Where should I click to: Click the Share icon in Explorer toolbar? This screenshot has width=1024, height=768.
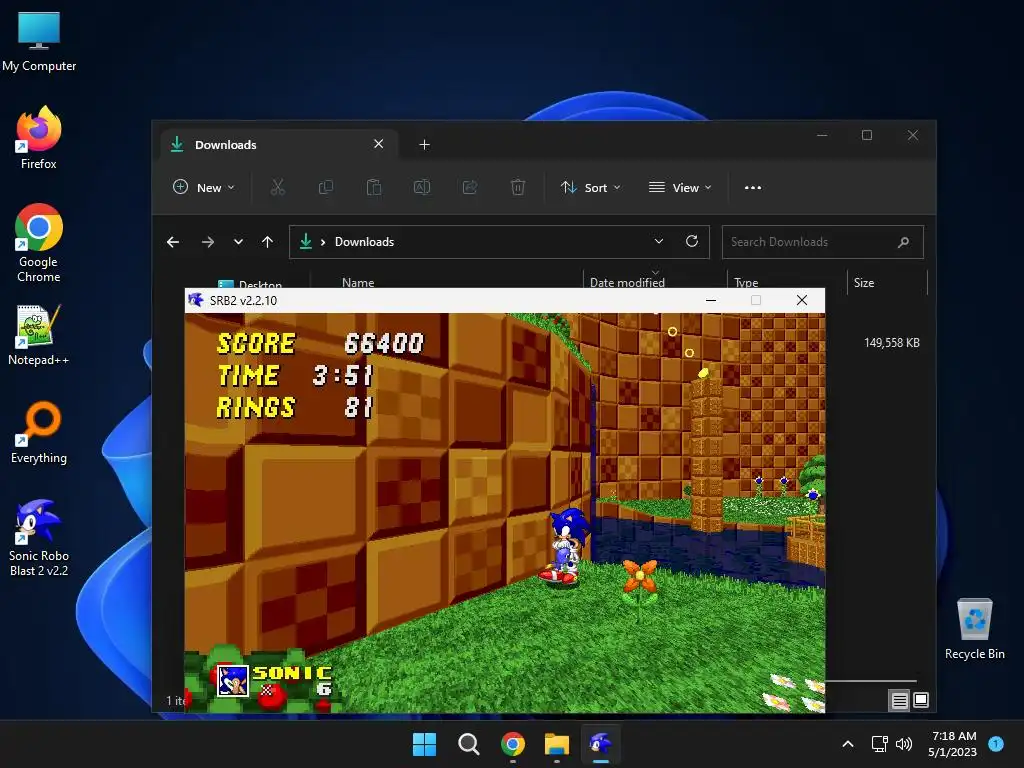click(470, 187)
